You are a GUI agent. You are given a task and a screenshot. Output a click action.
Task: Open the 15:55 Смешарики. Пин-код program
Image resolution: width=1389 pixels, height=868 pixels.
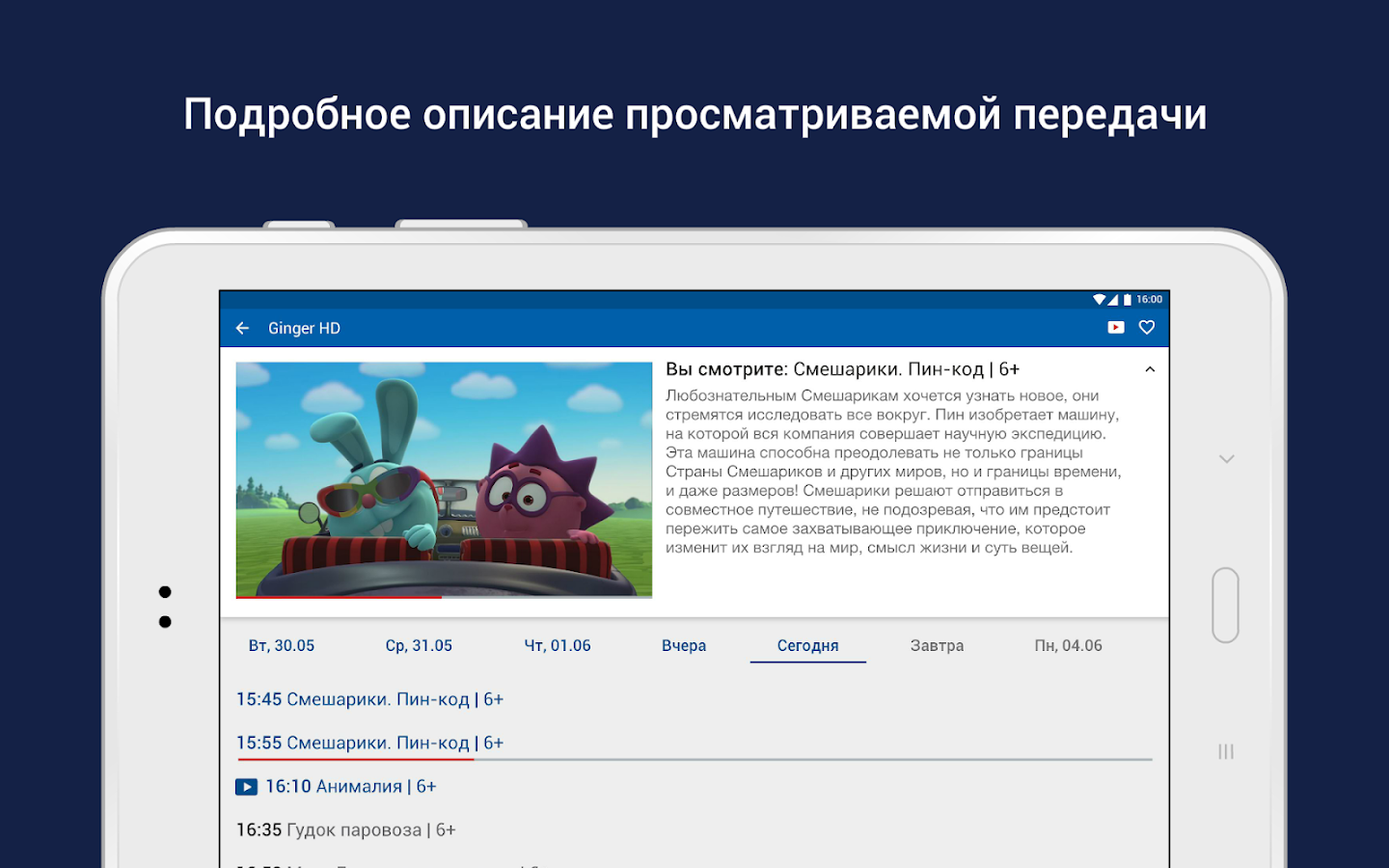click(369, 743)
